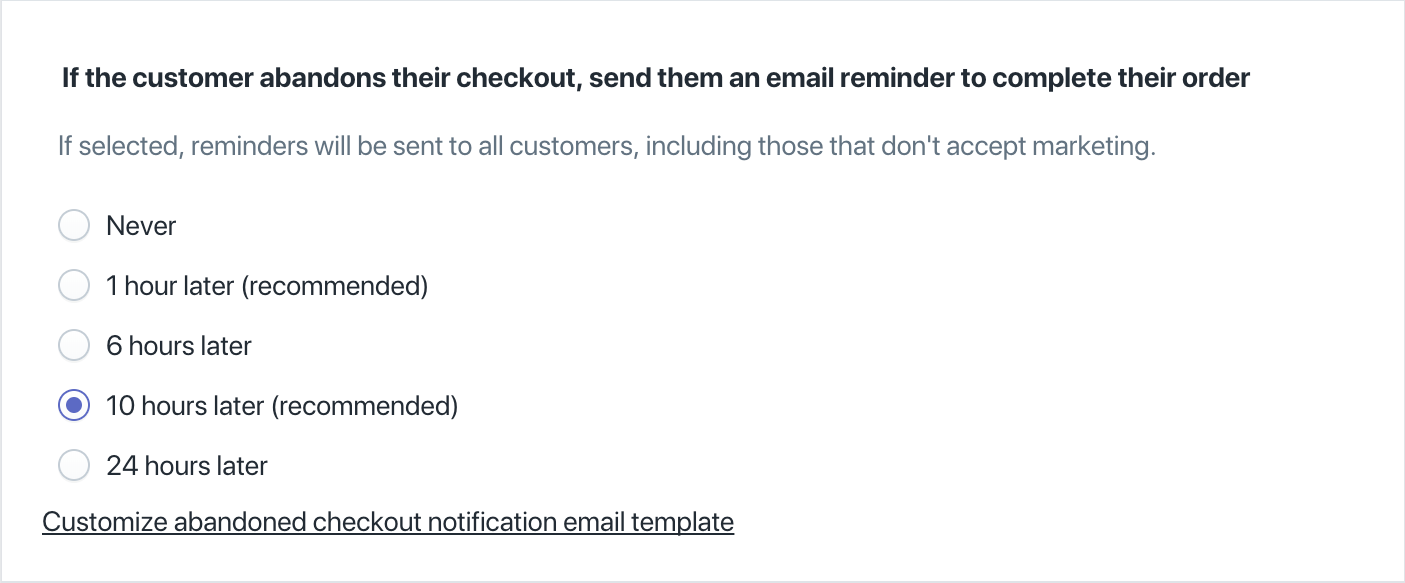
Task: Select the "Never" radio button
Action: pyautogui.click(x=74, y=226)
